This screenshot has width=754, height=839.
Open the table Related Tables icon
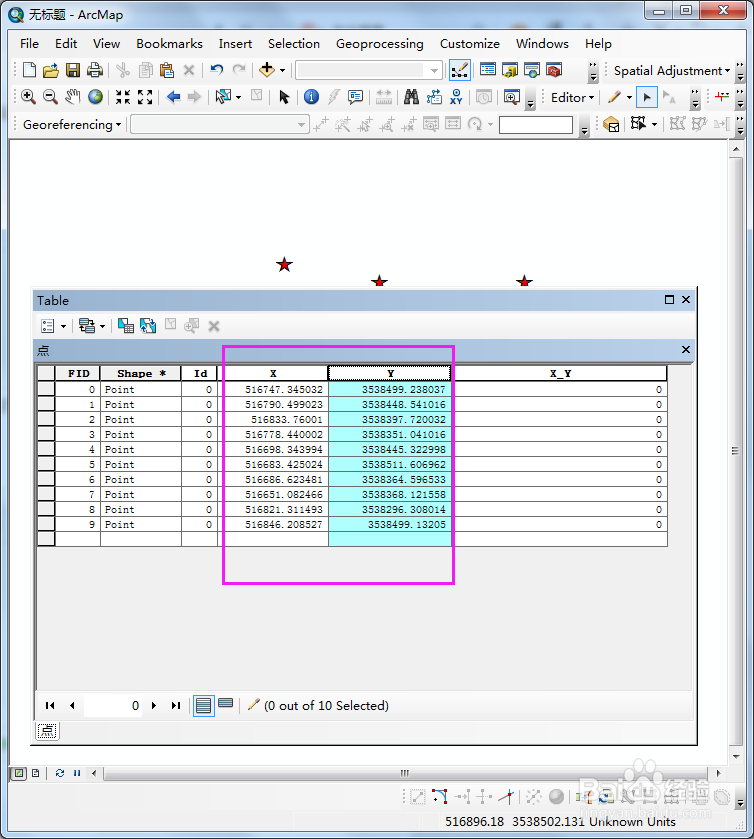pyautogui.click(x=87, y=325)
